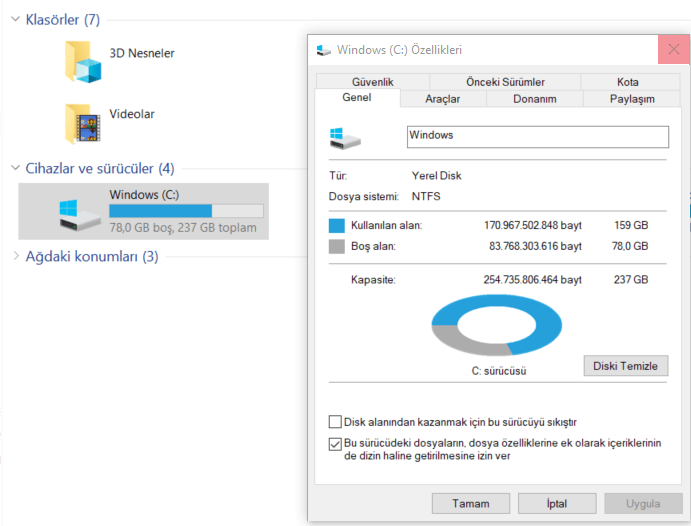
Task: Select the Windows (C:) drive icon in Explorer
Action: pos(79,215)
